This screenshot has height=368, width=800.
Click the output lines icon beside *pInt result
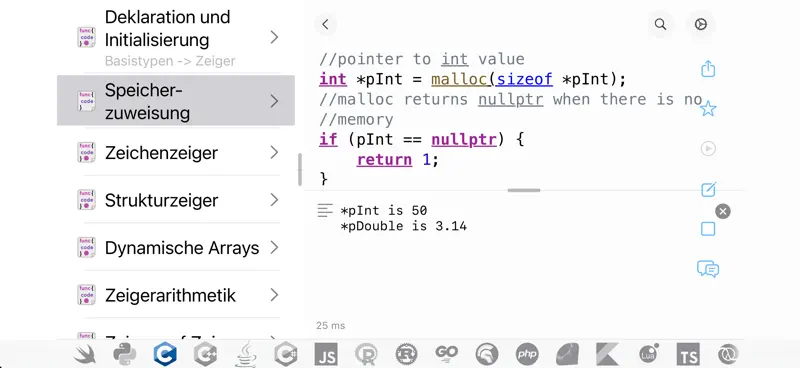(324, 210)
